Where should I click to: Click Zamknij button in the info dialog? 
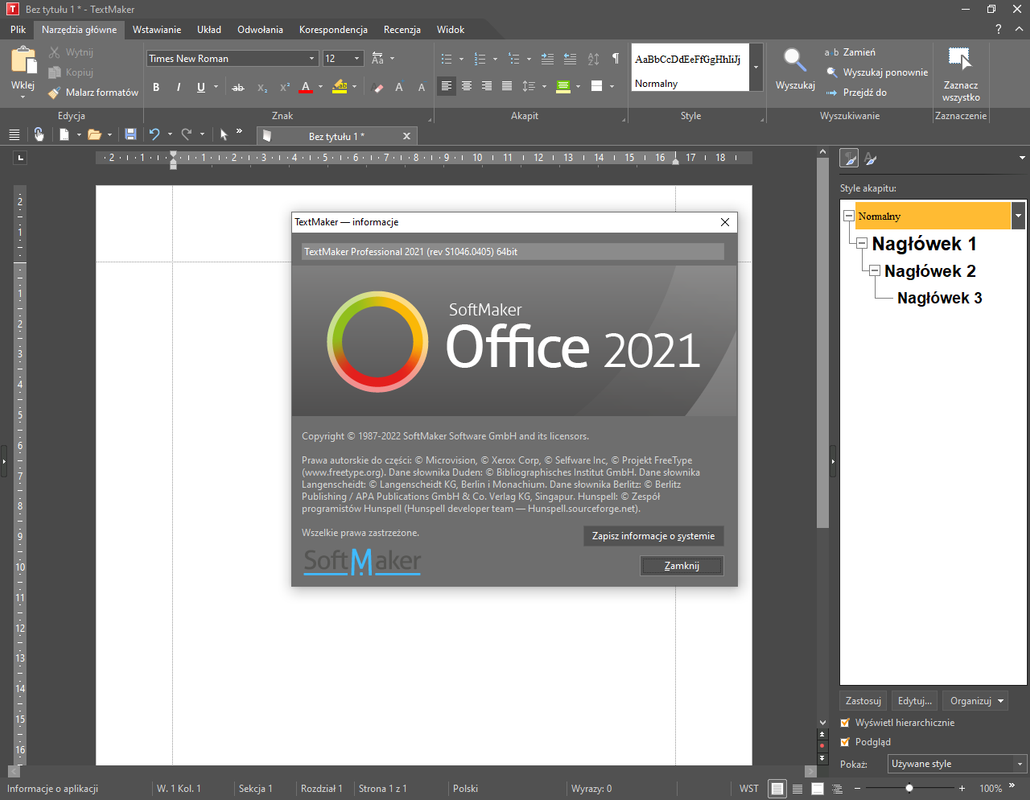tap(681, 566)
